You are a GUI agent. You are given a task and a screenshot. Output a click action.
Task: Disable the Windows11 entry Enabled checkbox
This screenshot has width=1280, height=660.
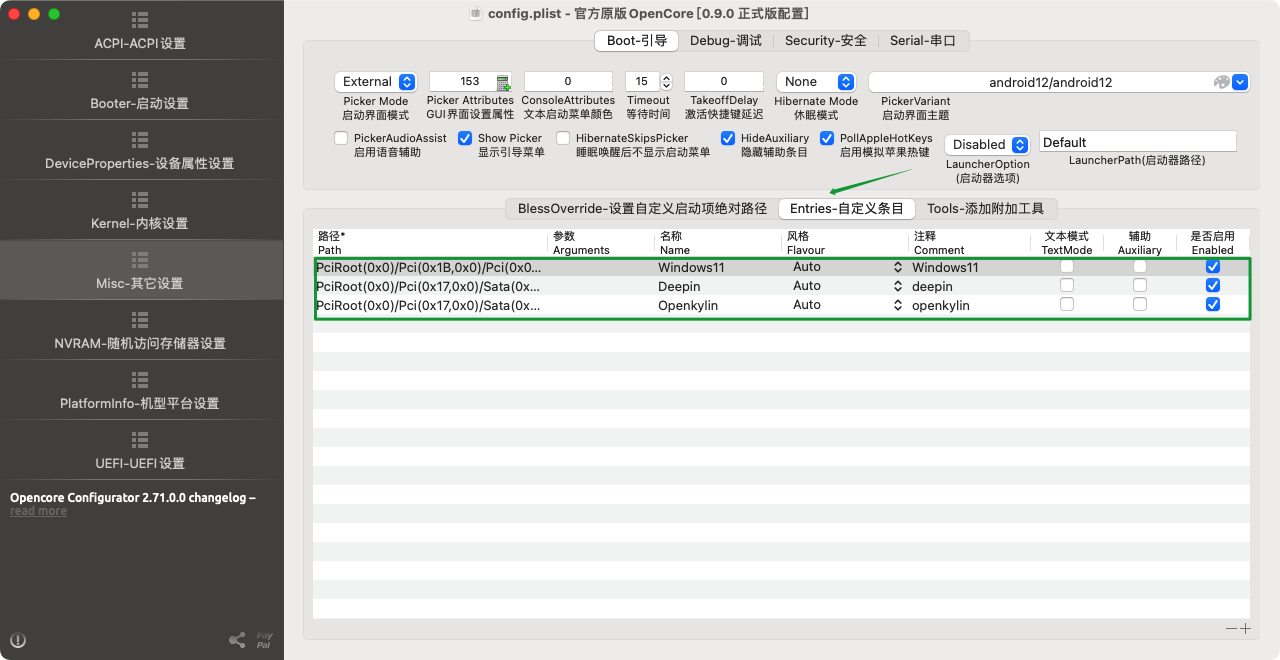[1213, 267]
